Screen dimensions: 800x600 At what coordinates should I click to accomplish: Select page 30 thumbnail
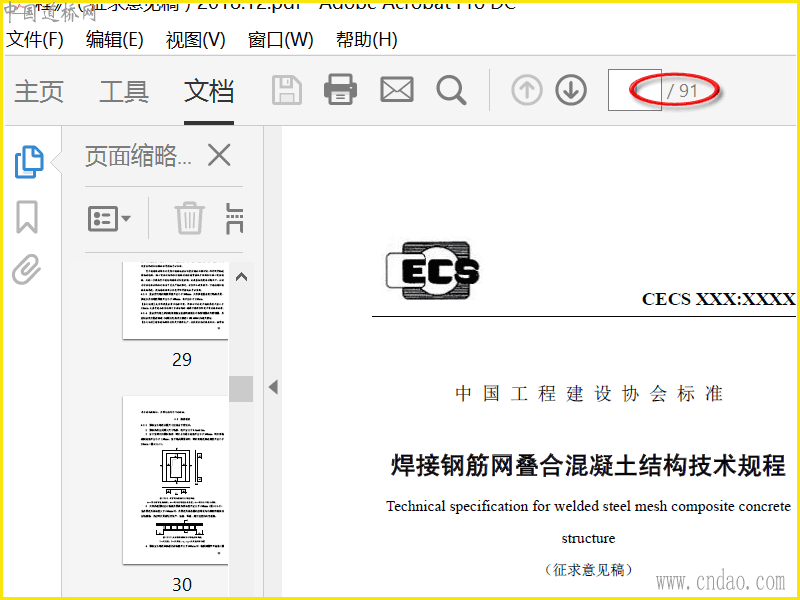pos(175,480)
